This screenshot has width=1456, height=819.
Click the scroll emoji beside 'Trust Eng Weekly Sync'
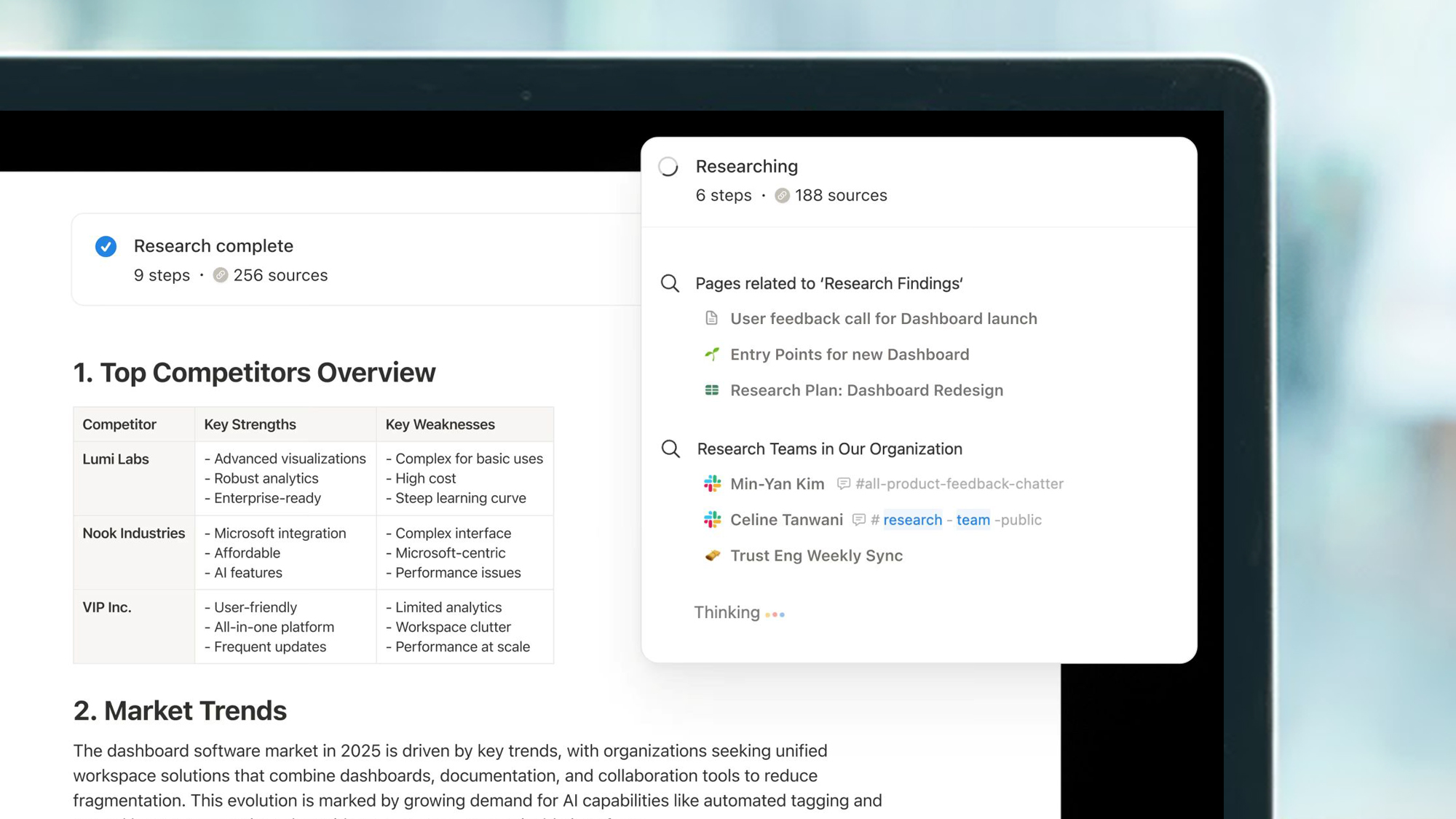coord(712,555)
